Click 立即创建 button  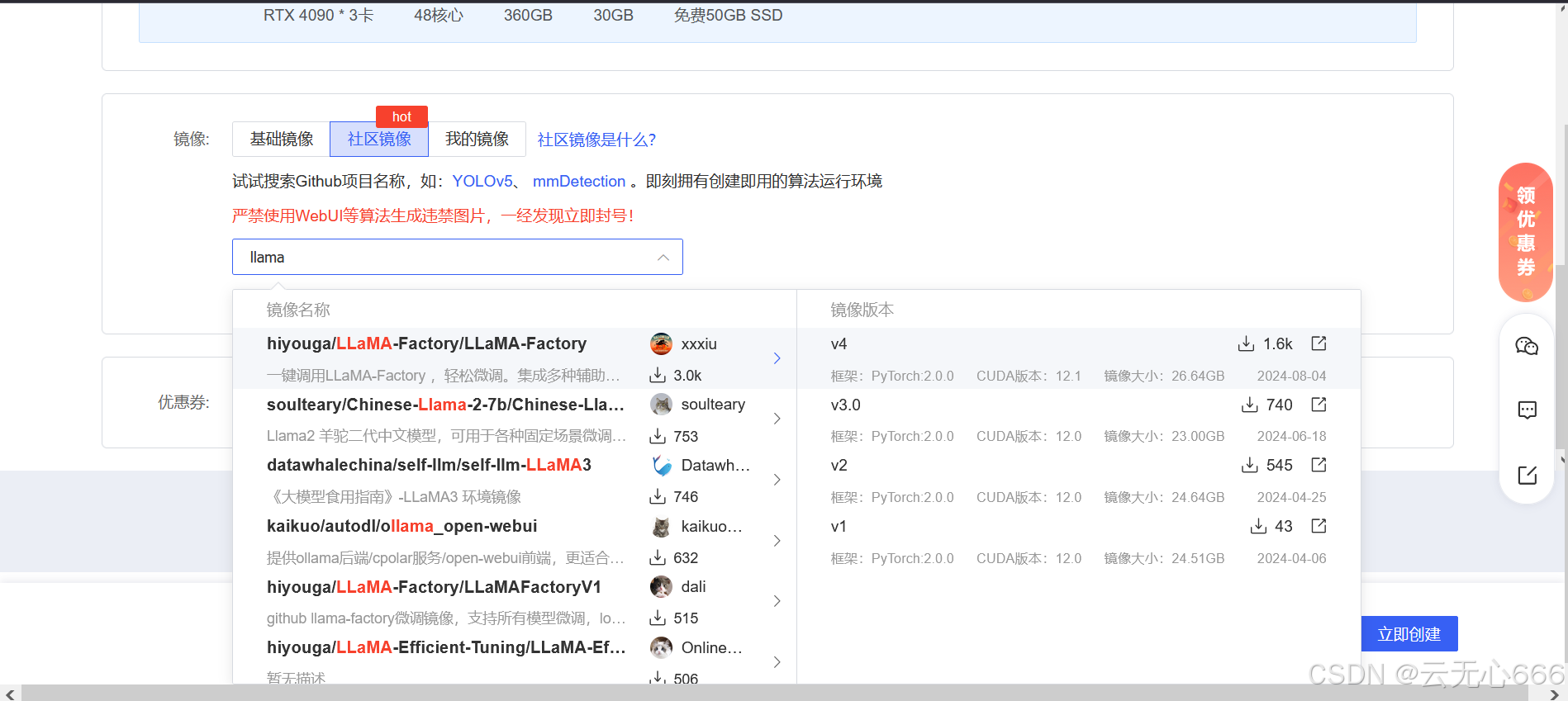(1409, 633)
